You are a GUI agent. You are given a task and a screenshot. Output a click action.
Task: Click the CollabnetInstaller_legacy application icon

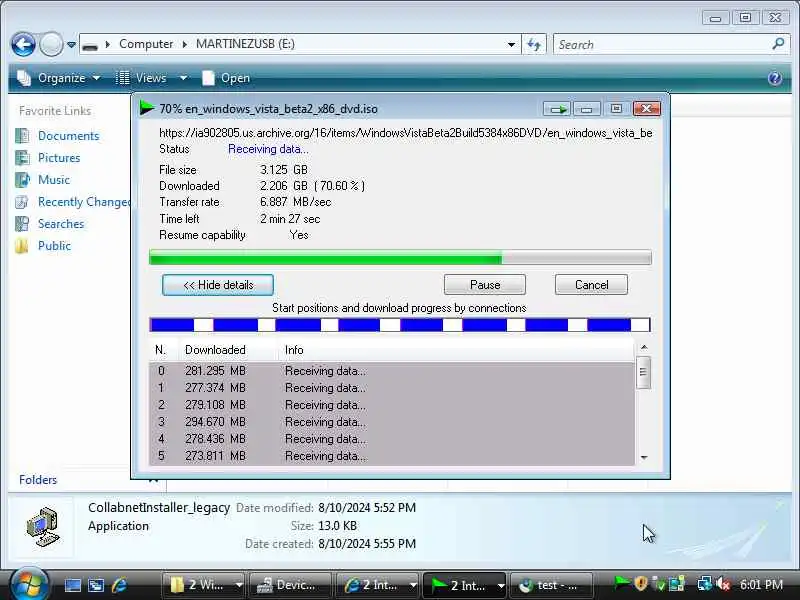[43, 527]
